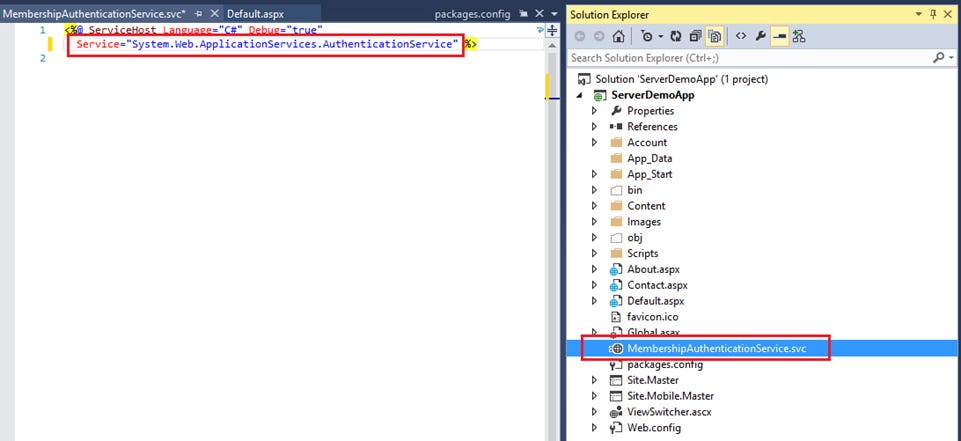This screenshot has width=961, height=441.
Task: Close the Solution Explorer panel
Action: pos(950,14)
